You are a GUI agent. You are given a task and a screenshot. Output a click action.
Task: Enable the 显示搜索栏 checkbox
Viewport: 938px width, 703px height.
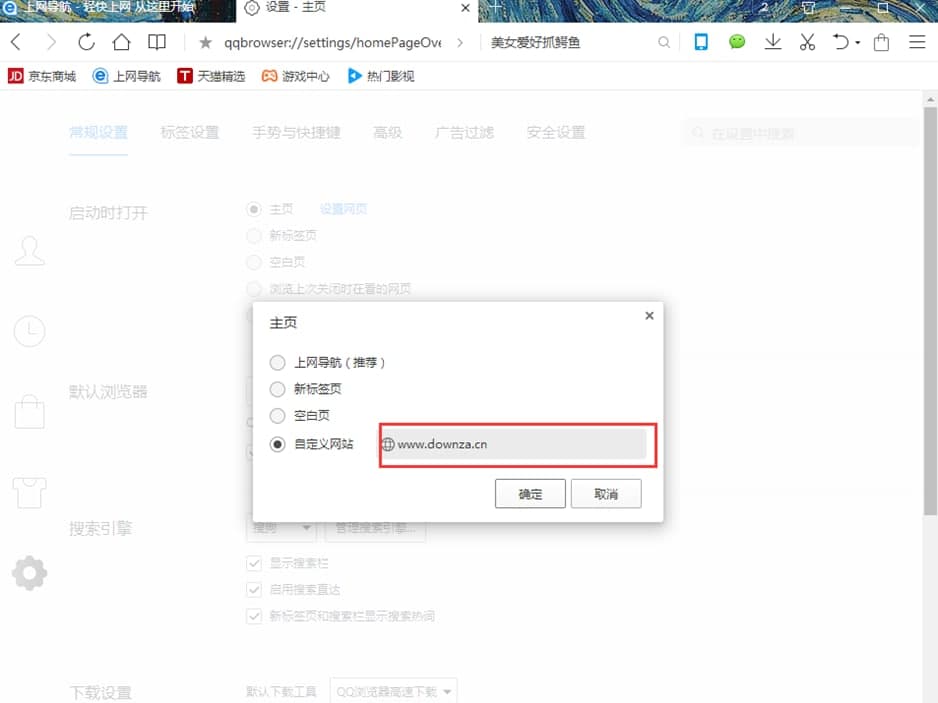click(253, 562)
